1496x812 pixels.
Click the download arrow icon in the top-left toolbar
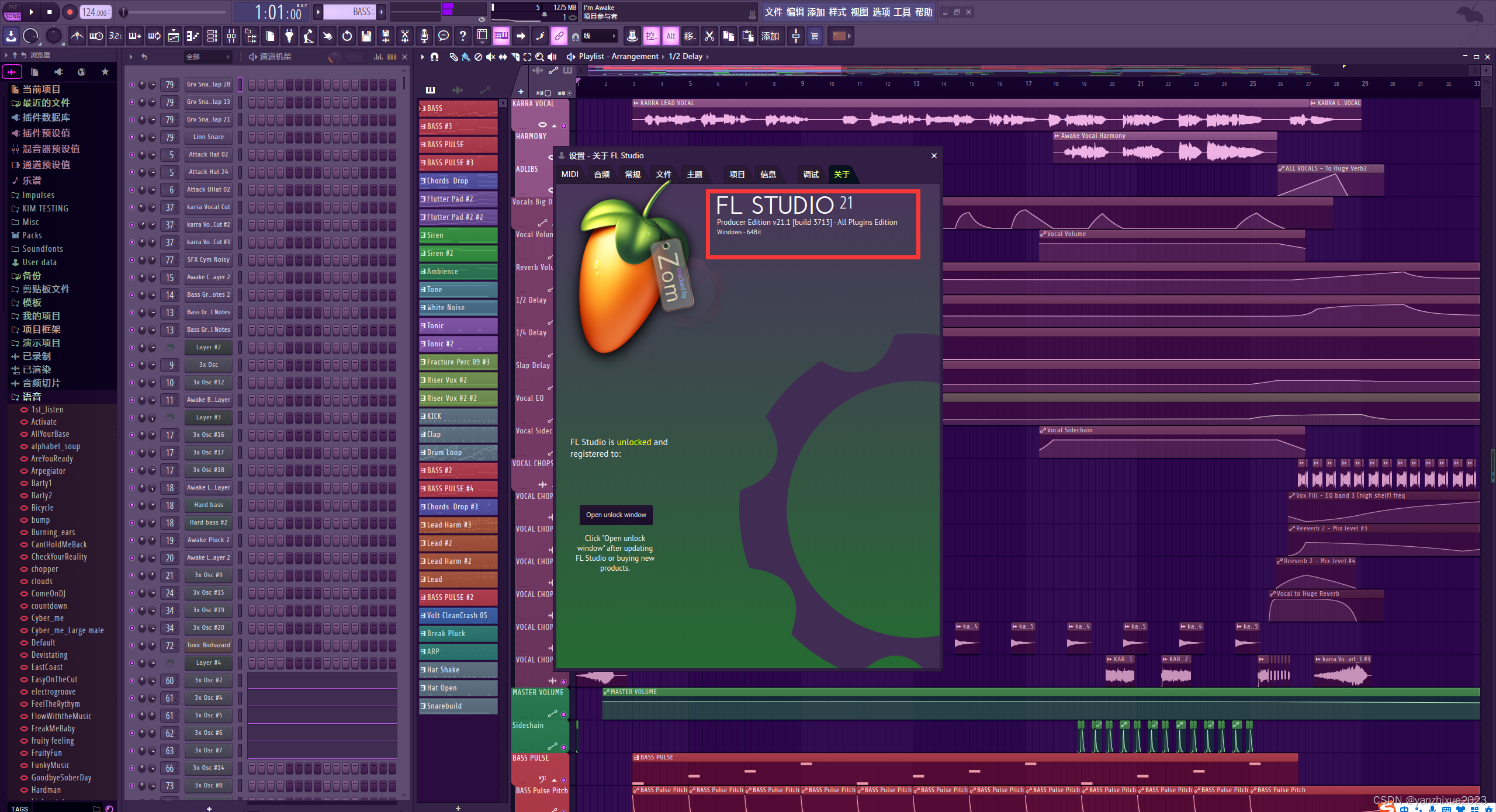pyautogui.click(x=11, y=36)
